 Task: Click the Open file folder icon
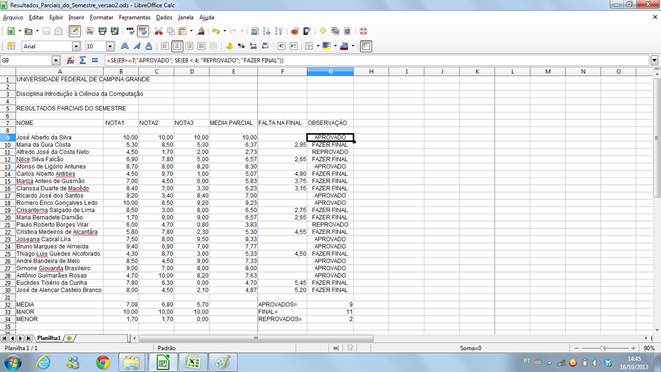[x=28, y=31]
